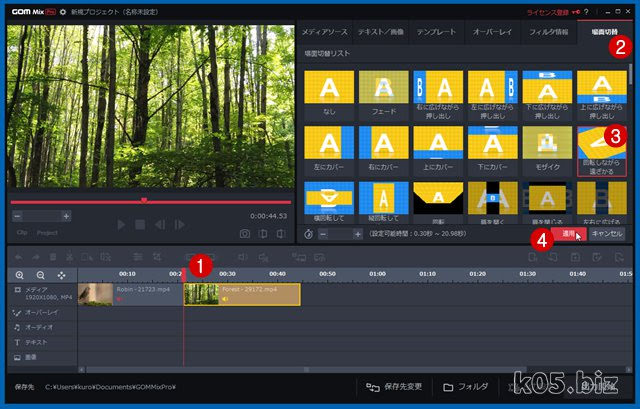Click the redo arrow in timeline toolbar
This screenshot has width=640, height=409.
click(x=36, y=257)
